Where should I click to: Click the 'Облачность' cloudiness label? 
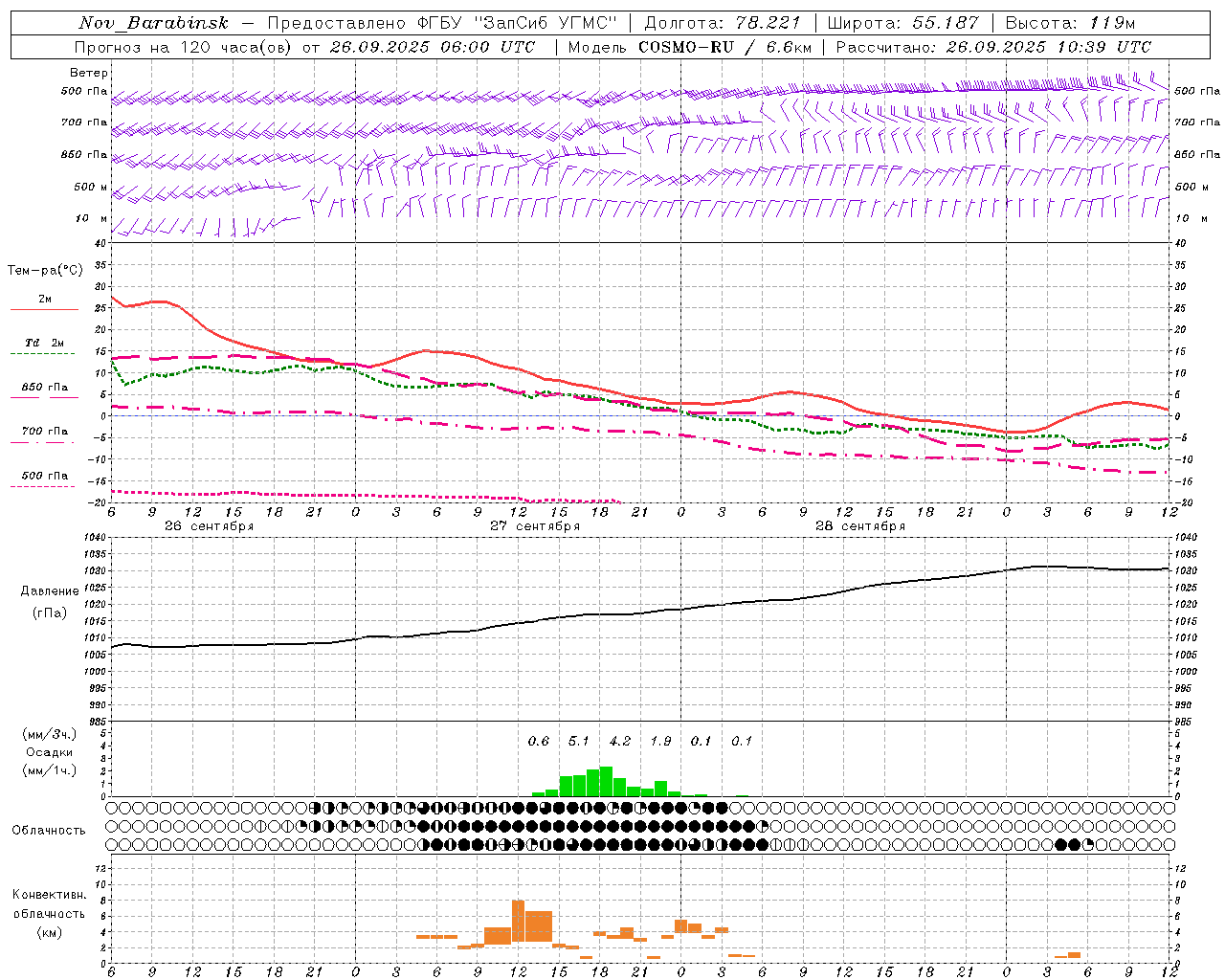pyautogui.click(x=49, y=831)
